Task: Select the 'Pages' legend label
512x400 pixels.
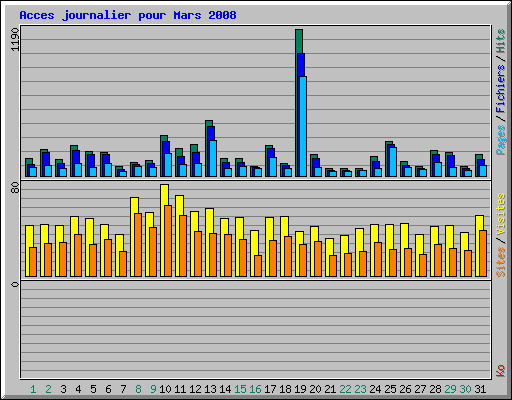Action: point(500,140)
